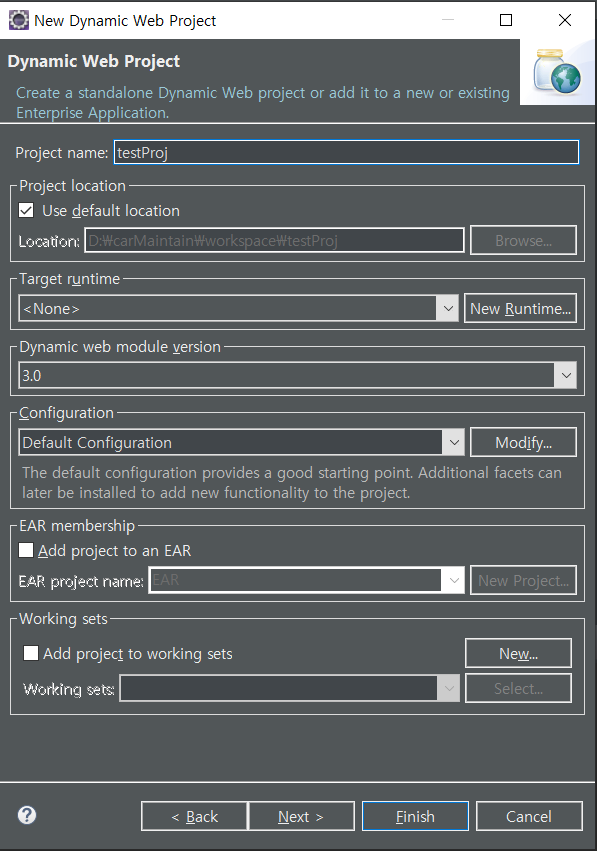Close the dialog with the X icon

565,20
